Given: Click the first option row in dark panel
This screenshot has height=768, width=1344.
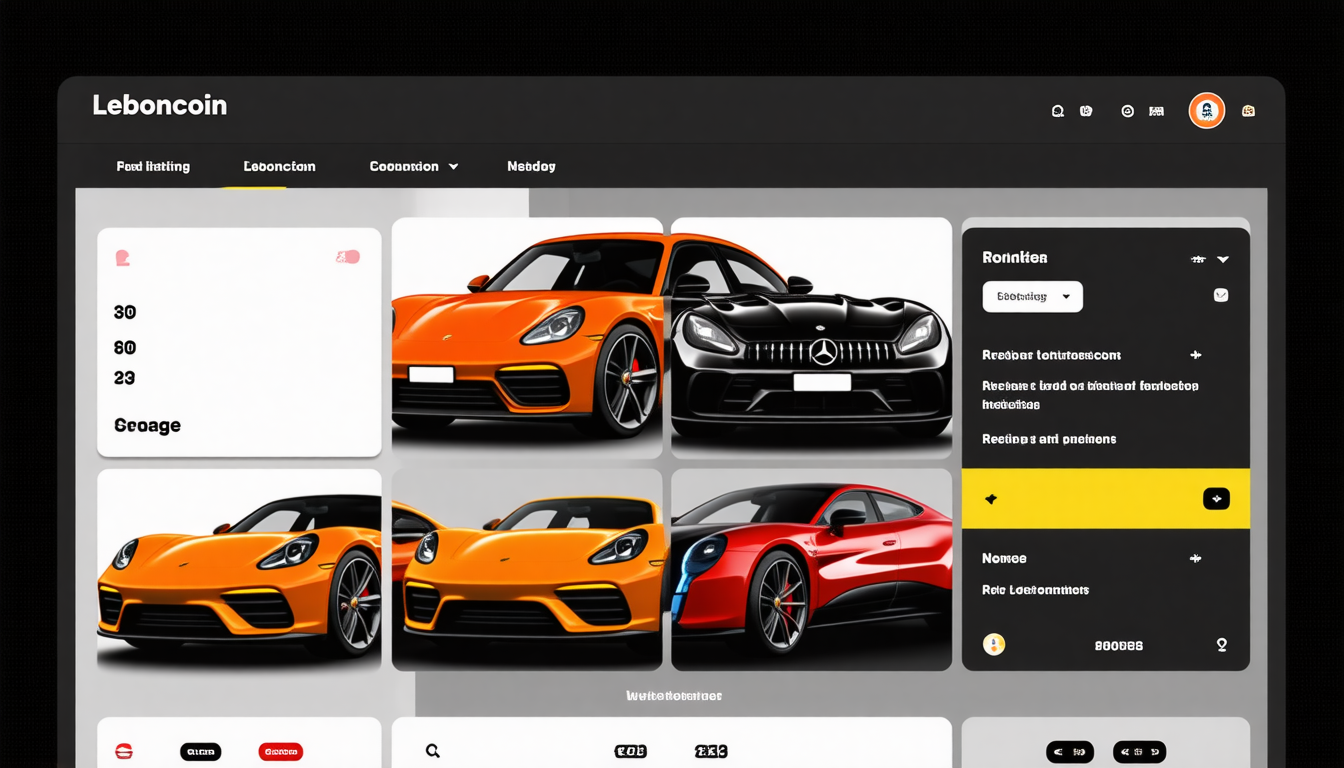Looking at the screenshot, I should pos(1052,355).
